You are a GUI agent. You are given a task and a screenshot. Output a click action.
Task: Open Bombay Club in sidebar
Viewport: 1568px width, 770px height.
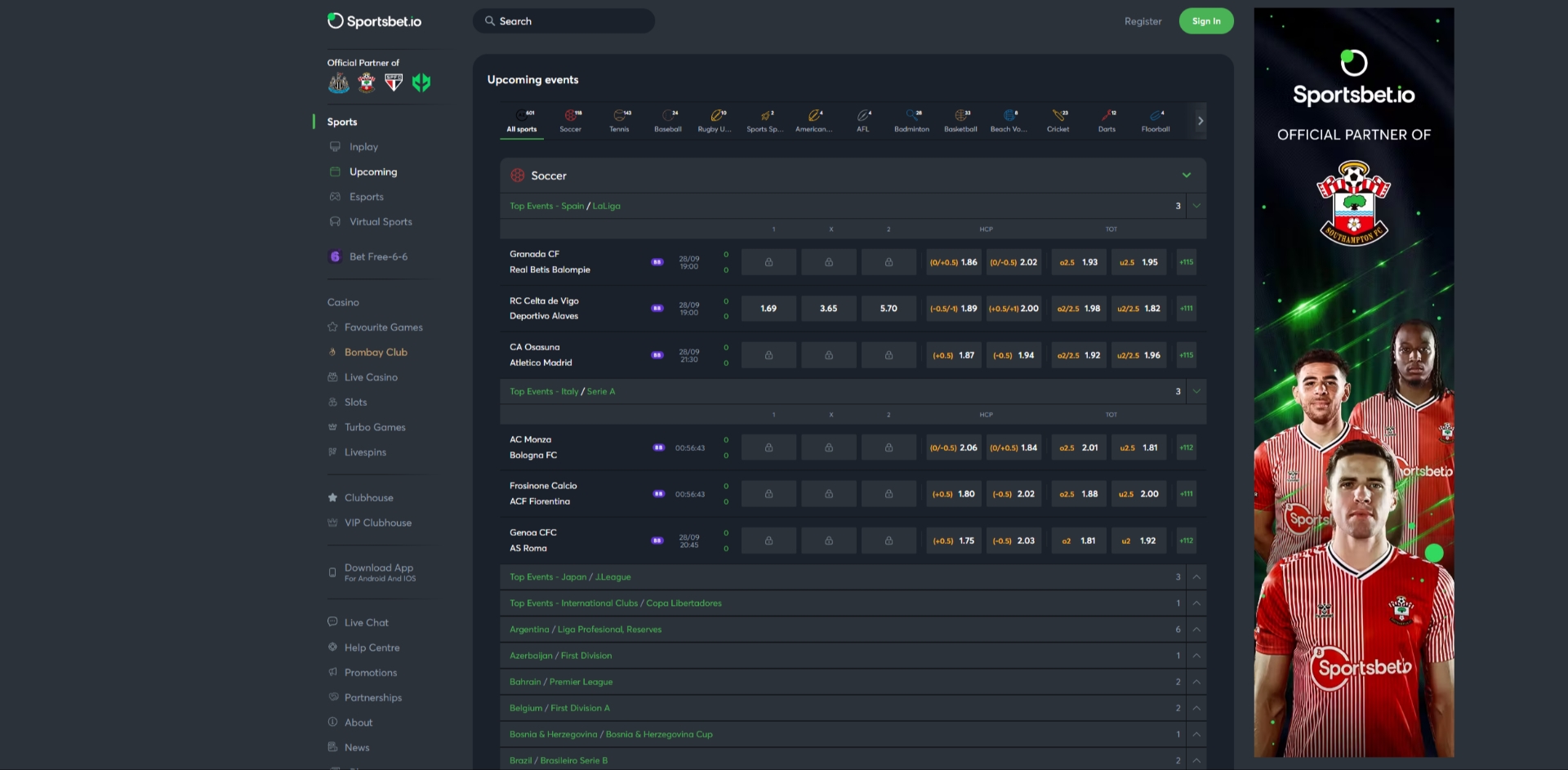(x=376, y=352)
